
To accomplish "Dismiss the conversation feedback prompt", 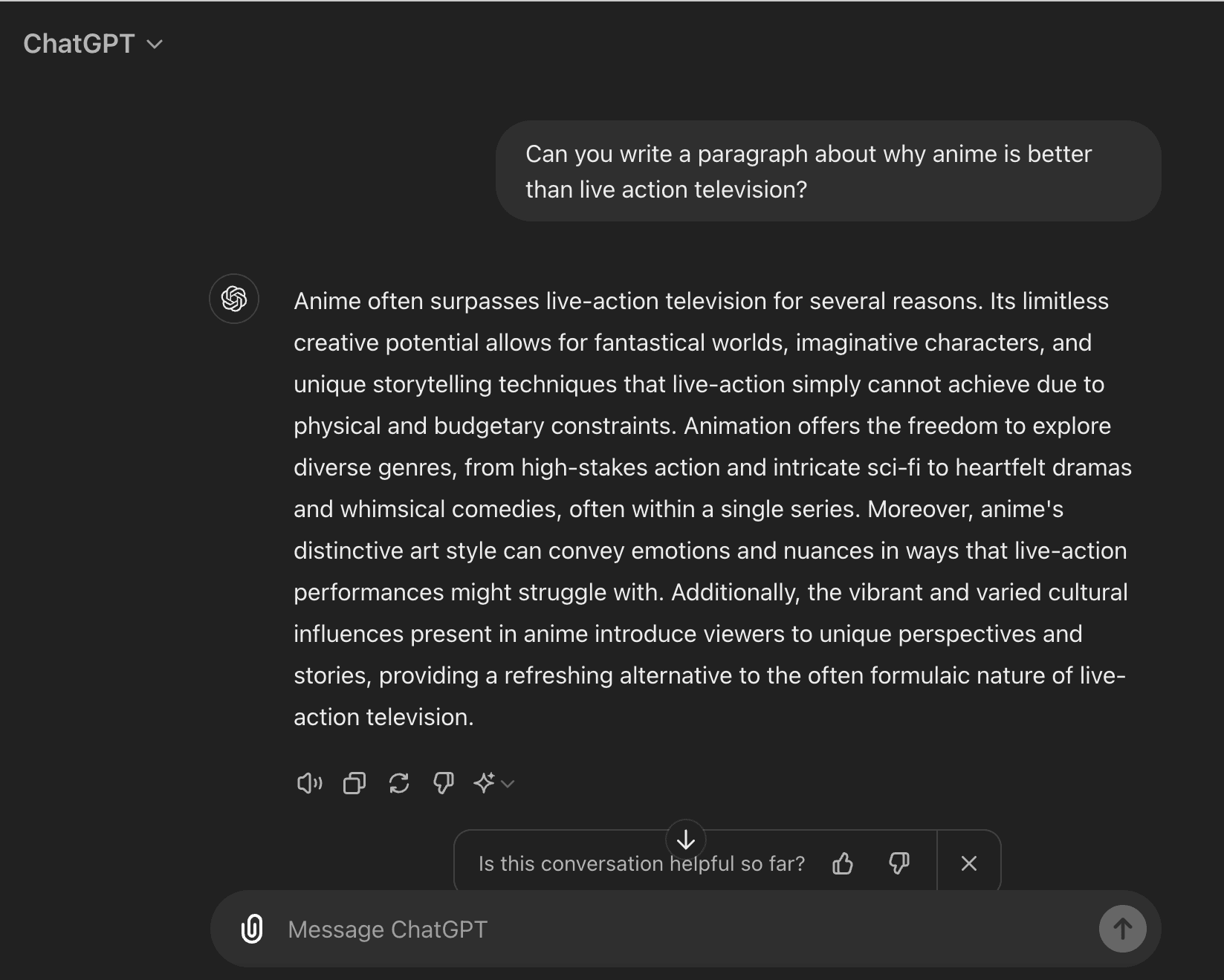I will coord(968,863).
